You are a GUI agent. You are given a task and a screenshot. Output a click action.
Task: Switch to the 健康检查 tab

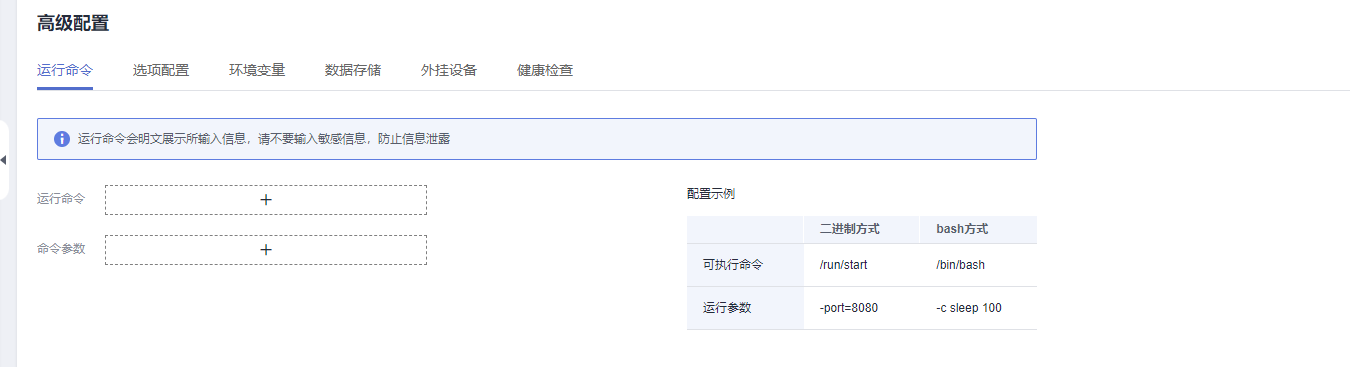click(545, 70)
